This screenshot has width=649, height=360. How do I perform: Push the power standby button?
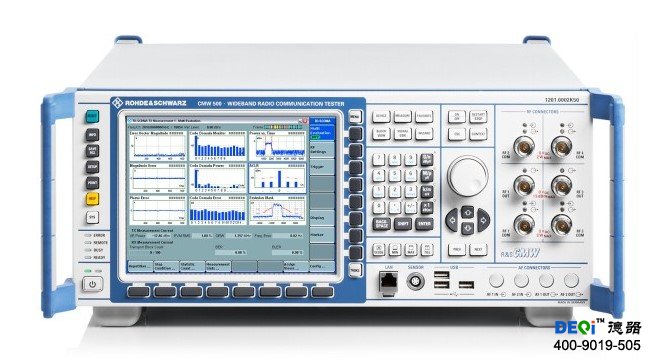point(92,284)
